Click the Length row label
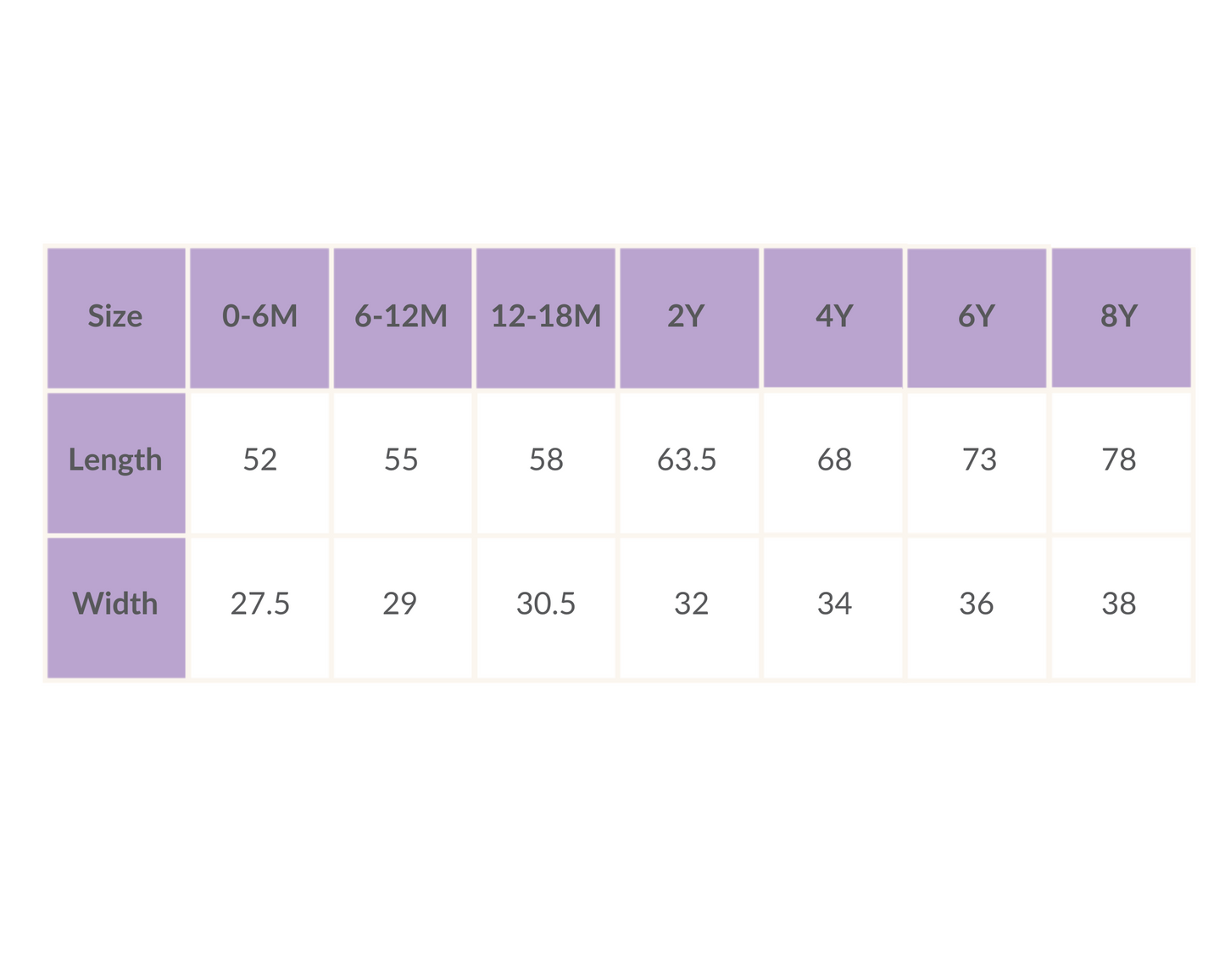This screenshot has height=980, width=1225. [x=116, y=461]
